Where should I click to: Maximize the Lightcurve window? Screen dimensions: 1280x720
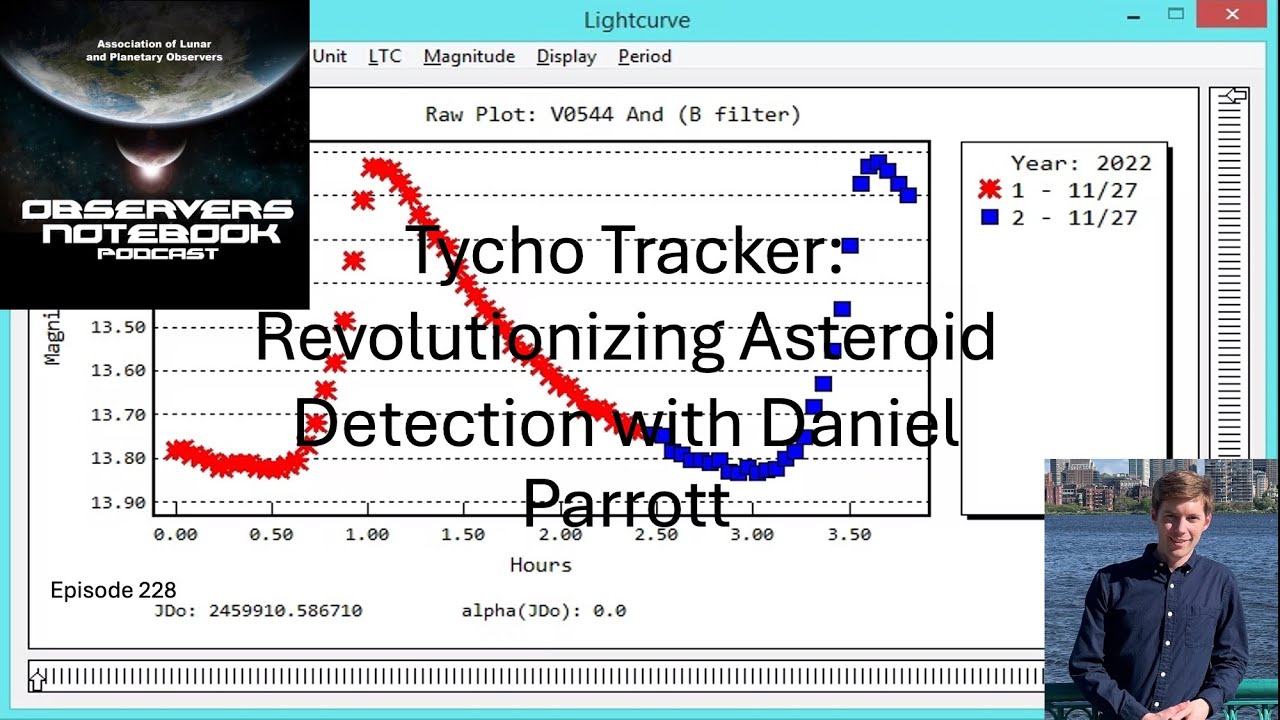1177,15
